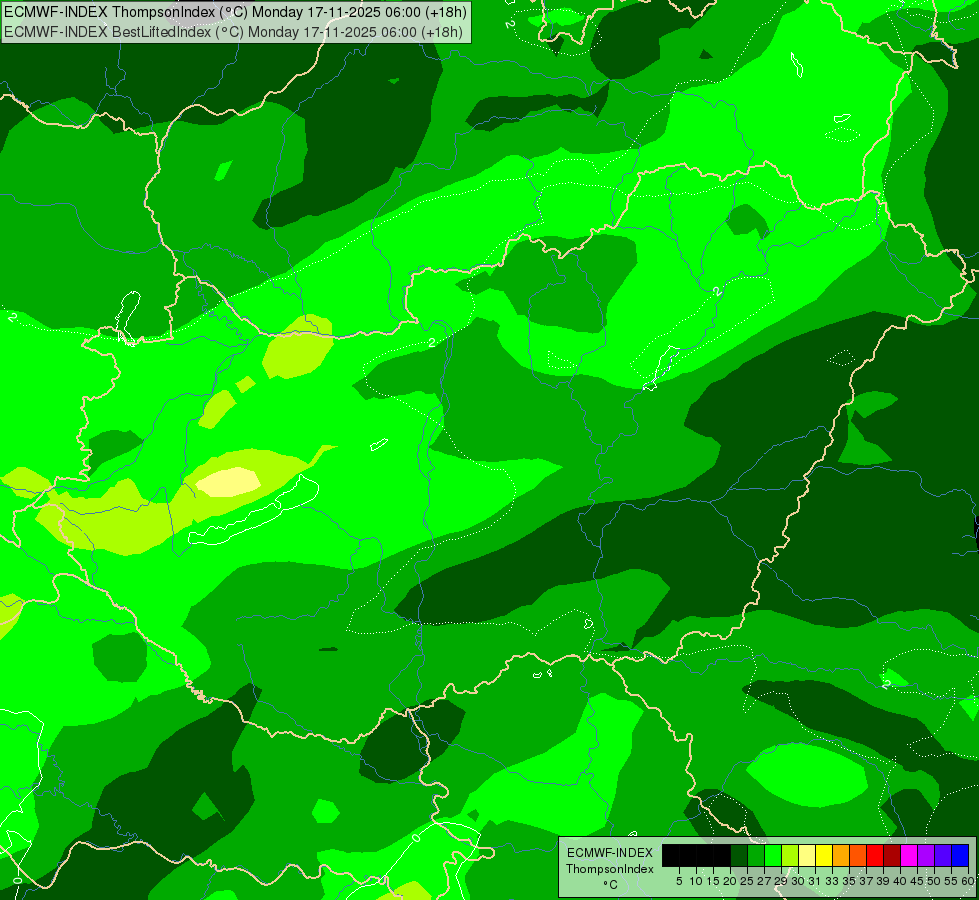Click the pure yellow 31–33 legend swatch
979x900 pixels.
click(824, 855)
